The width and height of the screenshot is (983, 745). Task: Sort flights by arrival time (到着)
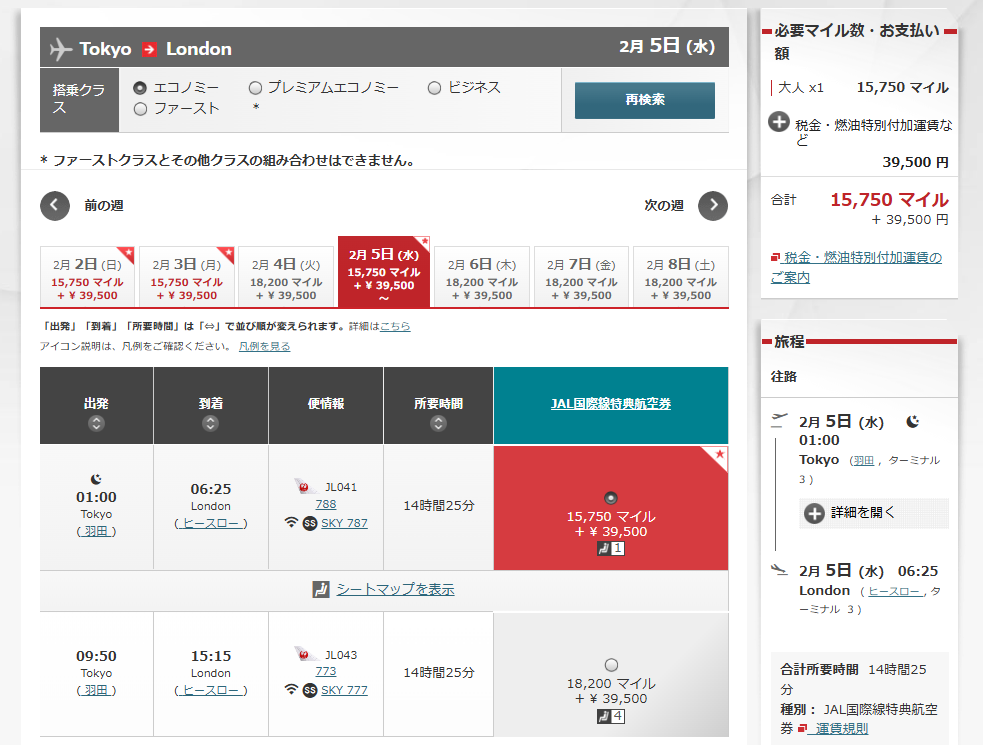pyautogui.click(x=210, y=423)
